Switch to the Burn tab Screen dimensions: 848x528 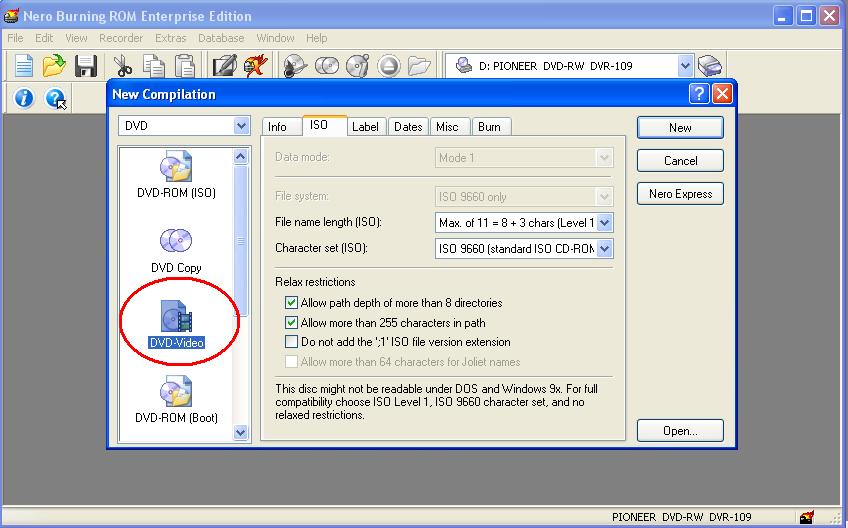click(491, 127)
